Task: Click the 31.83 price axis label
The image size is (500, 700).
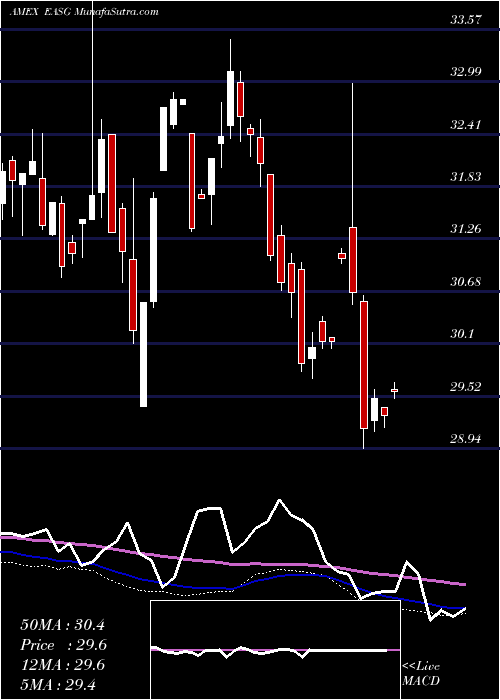Action: 466,176
